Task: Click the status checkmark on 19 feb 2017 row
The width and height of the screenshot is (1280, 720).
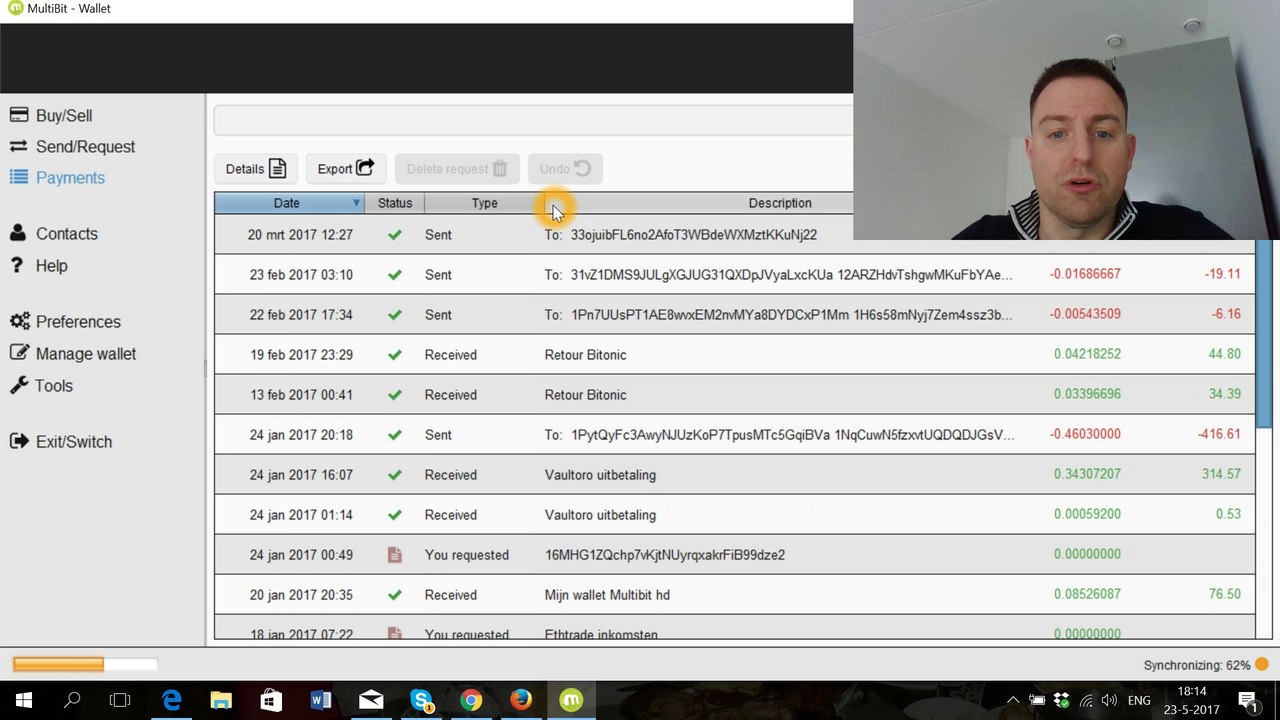Action: click(x=395, y=355)
